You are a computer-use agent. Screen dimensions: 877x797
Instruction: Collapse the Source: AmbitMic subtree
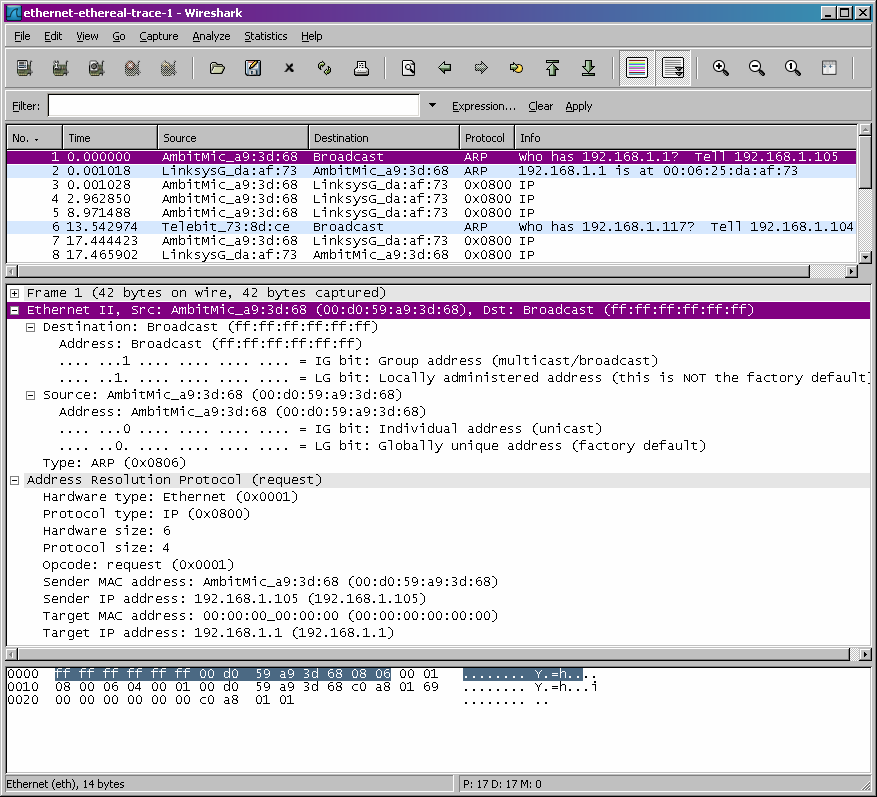pos(31,395)
